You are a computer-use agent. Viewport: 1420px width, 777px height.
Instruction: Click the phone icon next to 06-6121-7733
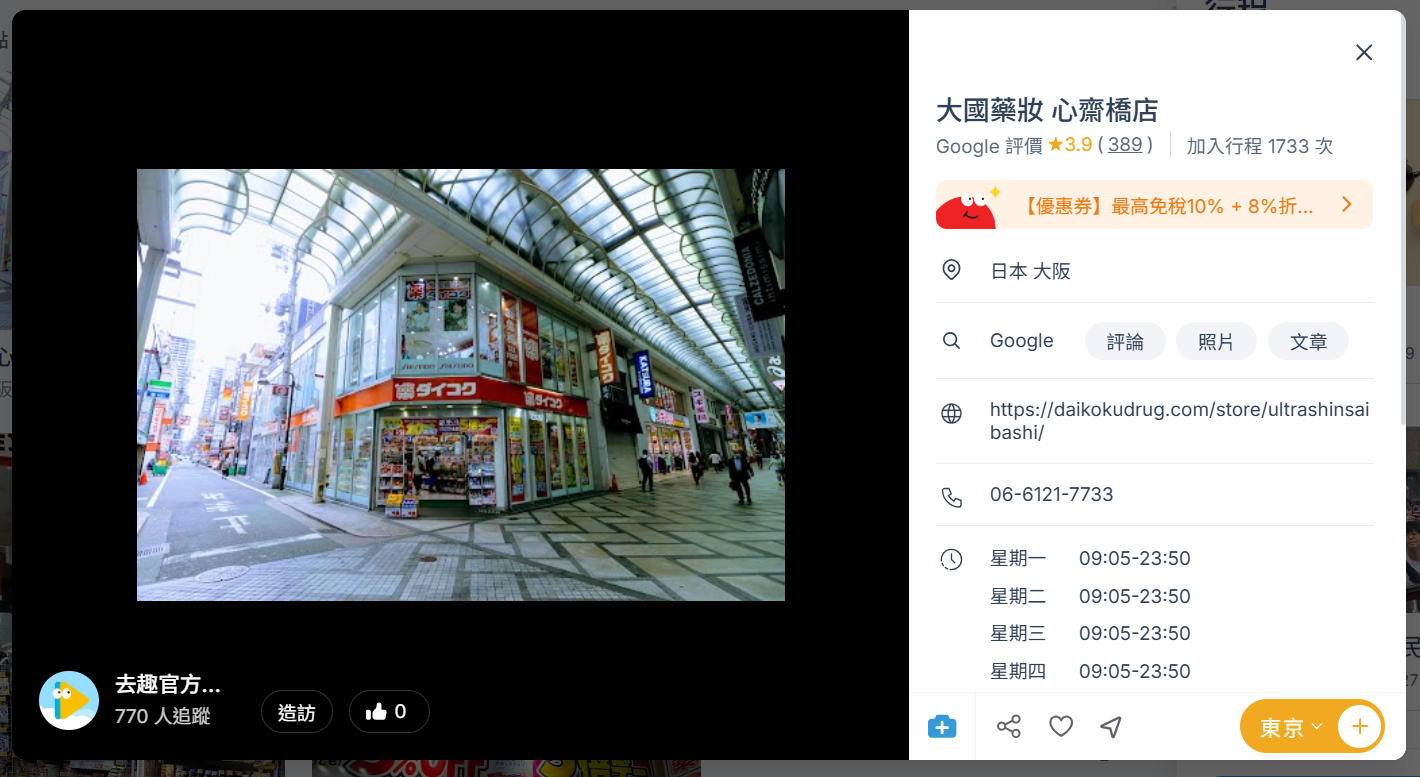[x=952, y=494]
